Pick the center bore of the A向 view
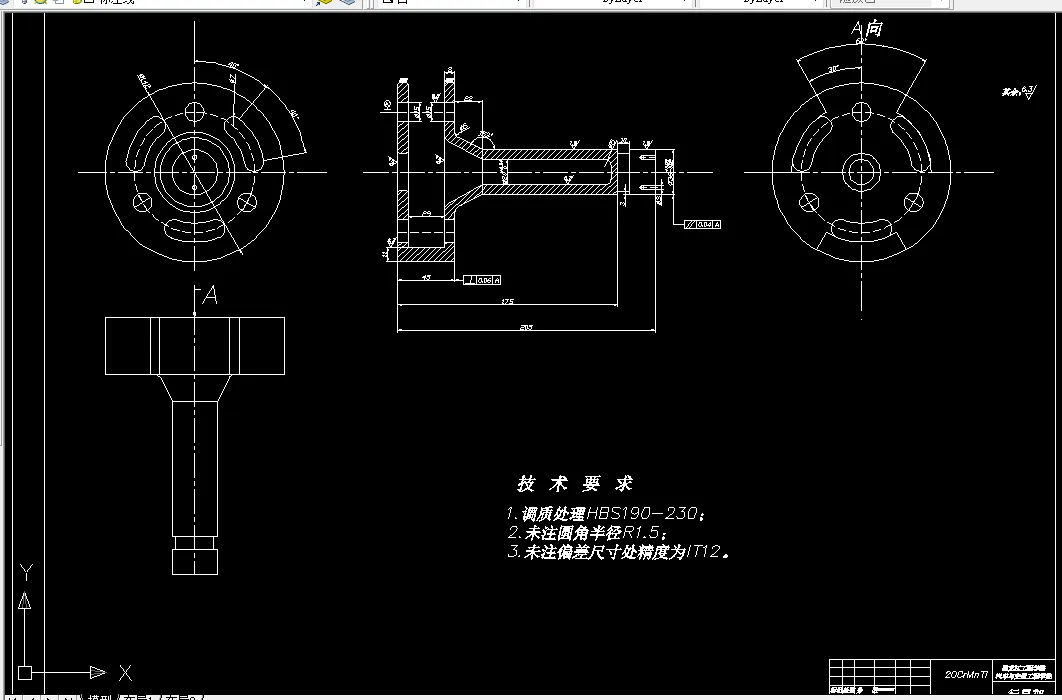 (862, 172)
